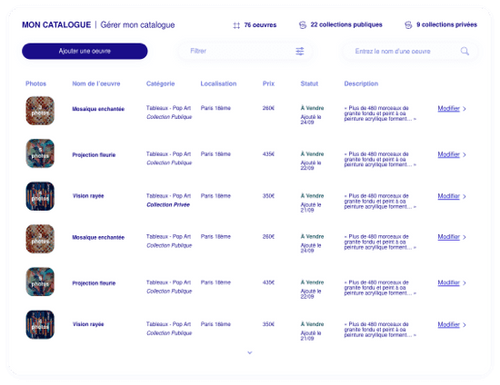Open thumbnail of second Projection fleurie
The image size is (500, 385).
pyautogui.click(x=40, y=282)
